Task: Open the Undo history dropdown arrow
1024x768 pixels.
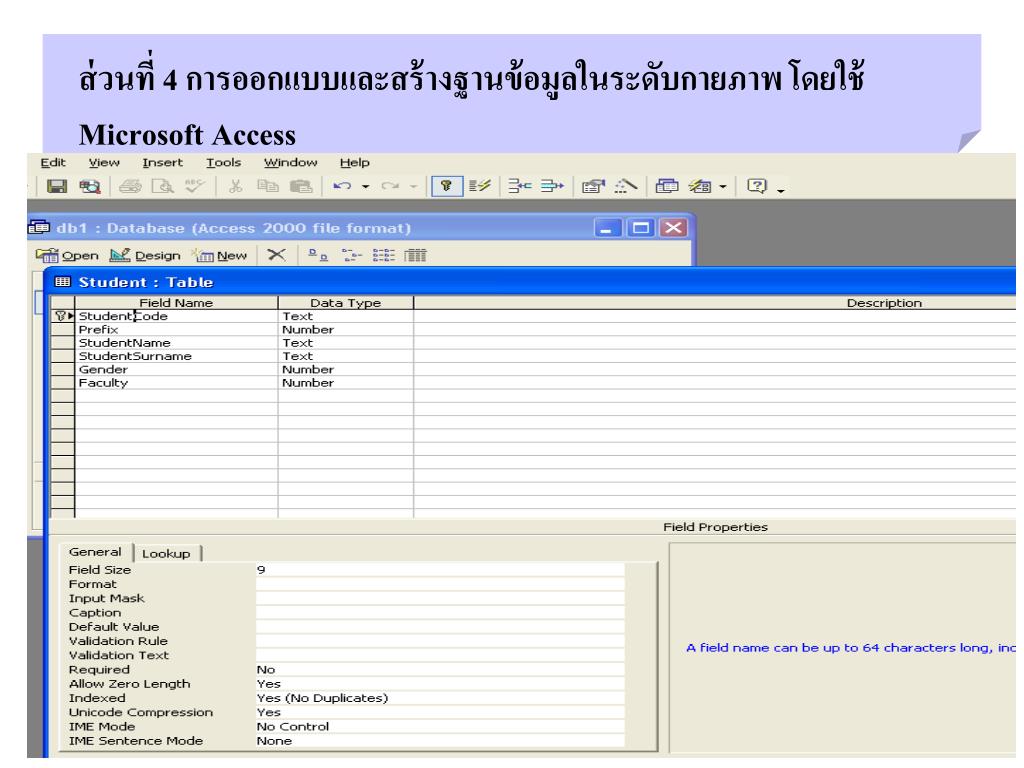Action: (x=366, y=187)
